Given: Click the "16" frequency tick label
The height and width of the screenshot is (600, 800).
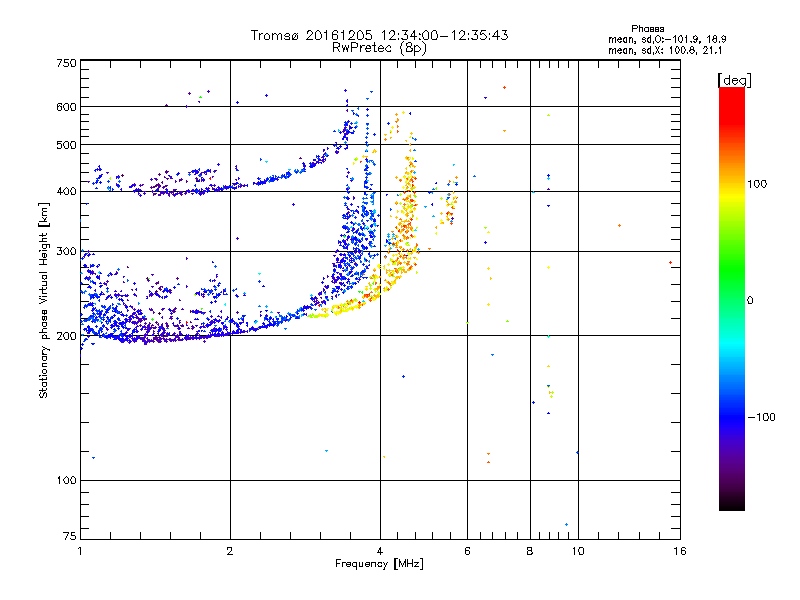Looking at the screenshot, I should 680,551.
